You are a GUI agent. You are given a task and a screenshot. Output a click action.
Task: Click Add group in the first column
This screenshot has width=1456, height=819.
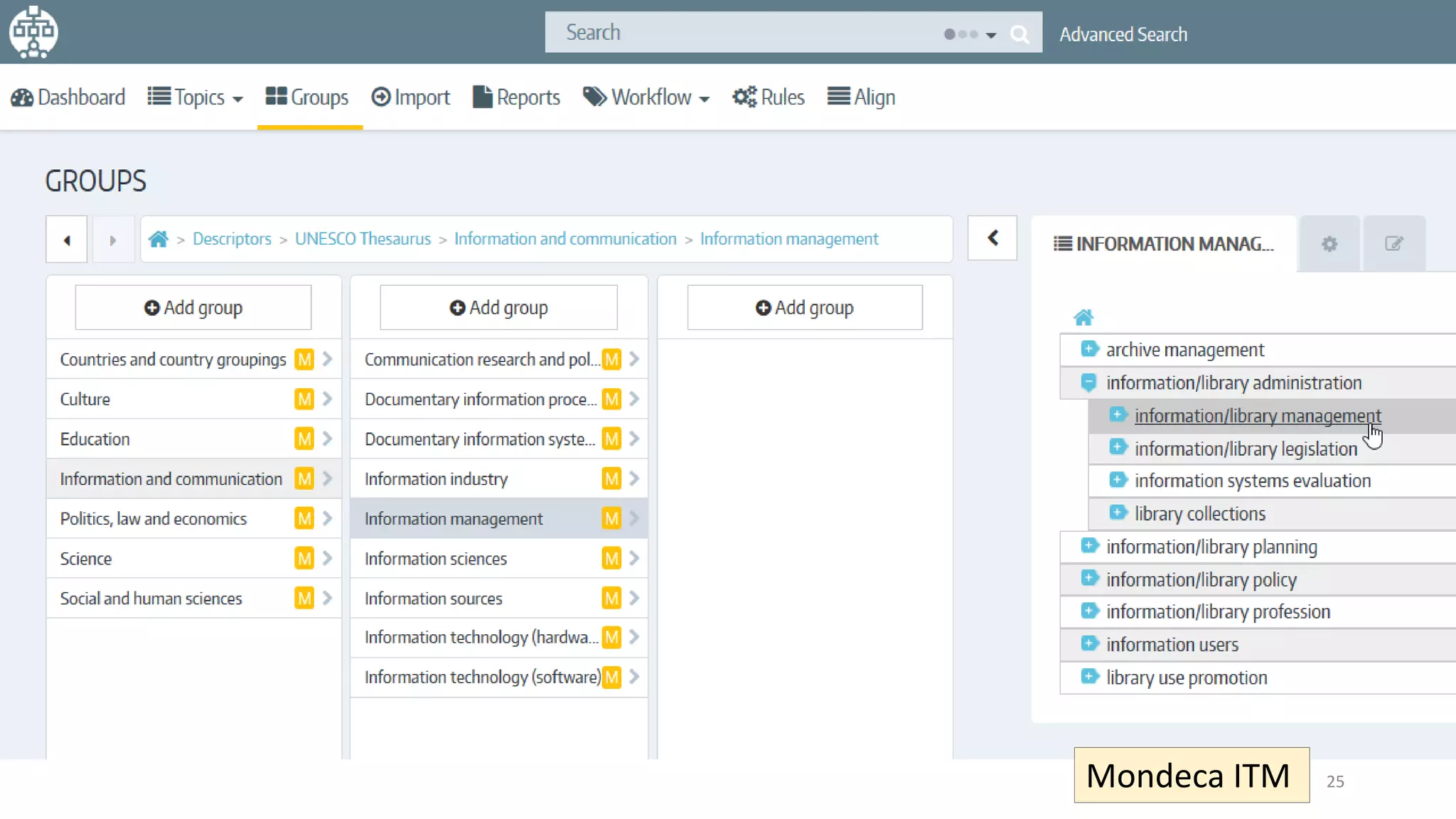(193, 308)
